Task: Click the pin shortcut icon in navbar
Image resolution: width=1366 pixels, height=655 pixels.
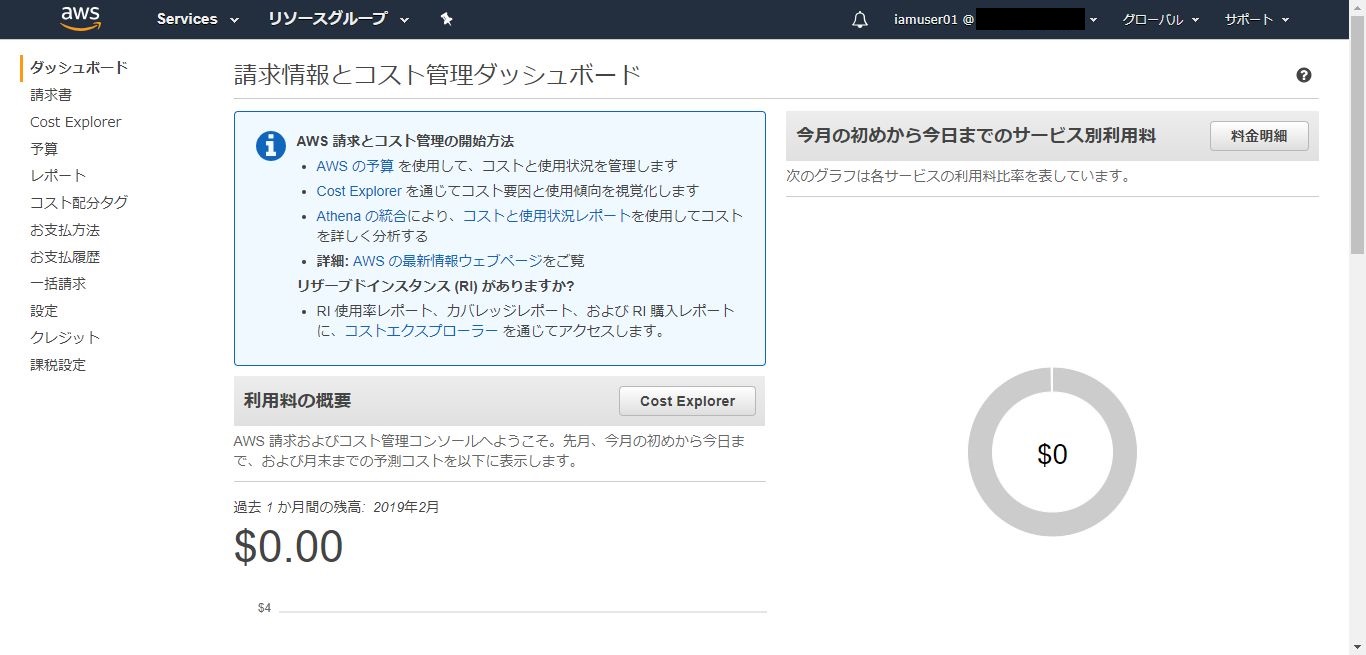Action: point(446,19)
